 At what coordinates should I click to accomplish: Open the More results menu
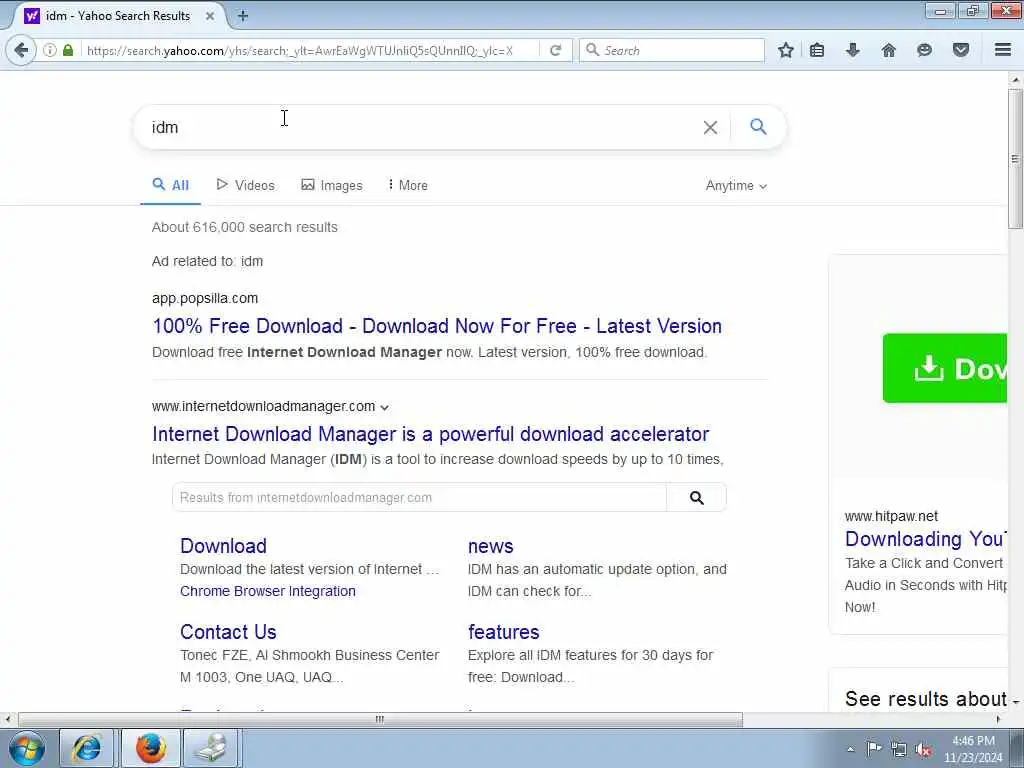coord(408,185)
